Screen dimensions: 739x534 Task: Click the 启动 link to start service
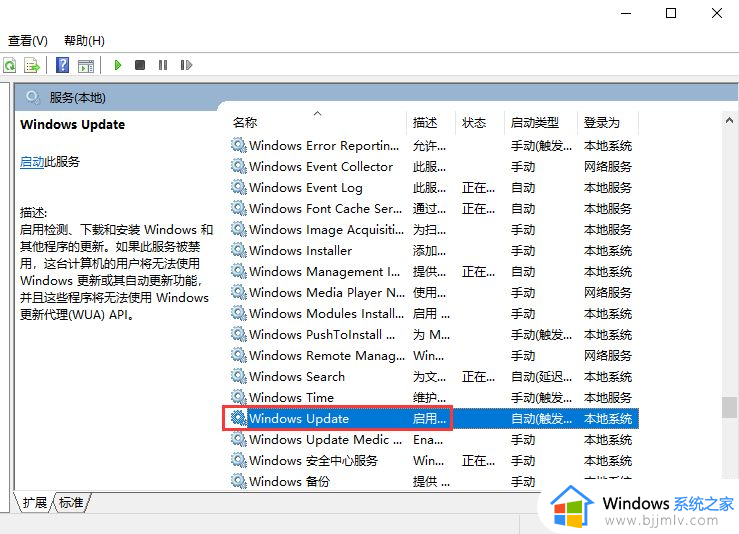pos(32,162)
